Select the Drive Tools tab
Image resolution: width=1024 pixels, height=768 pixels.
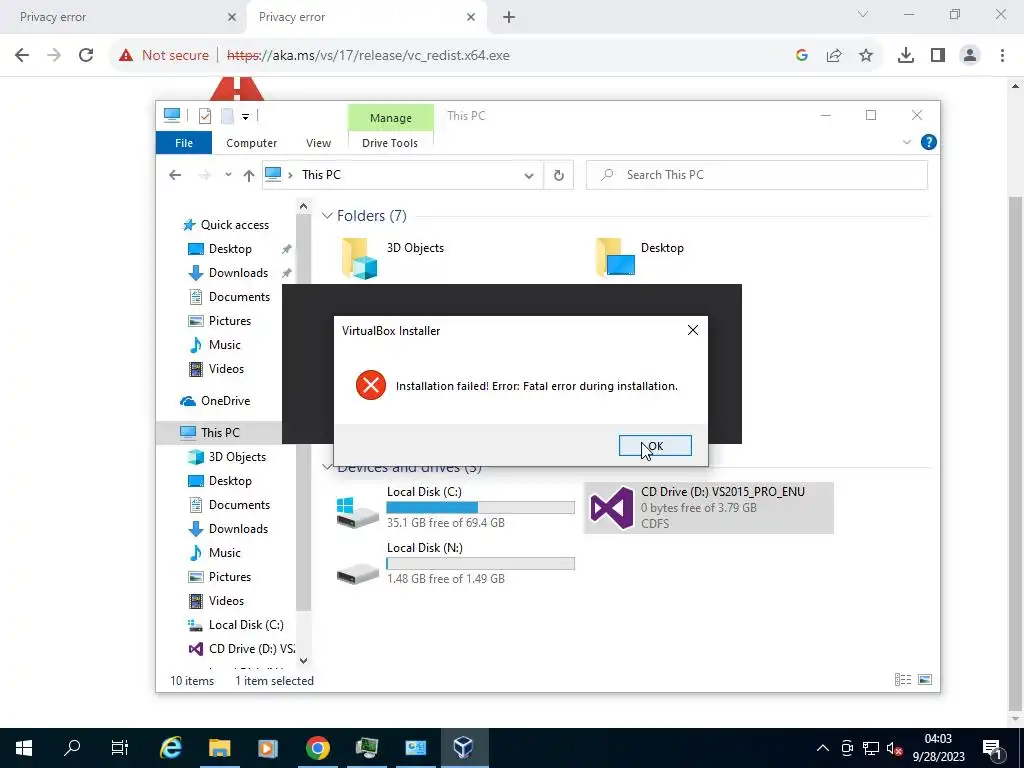coord(390,143)
